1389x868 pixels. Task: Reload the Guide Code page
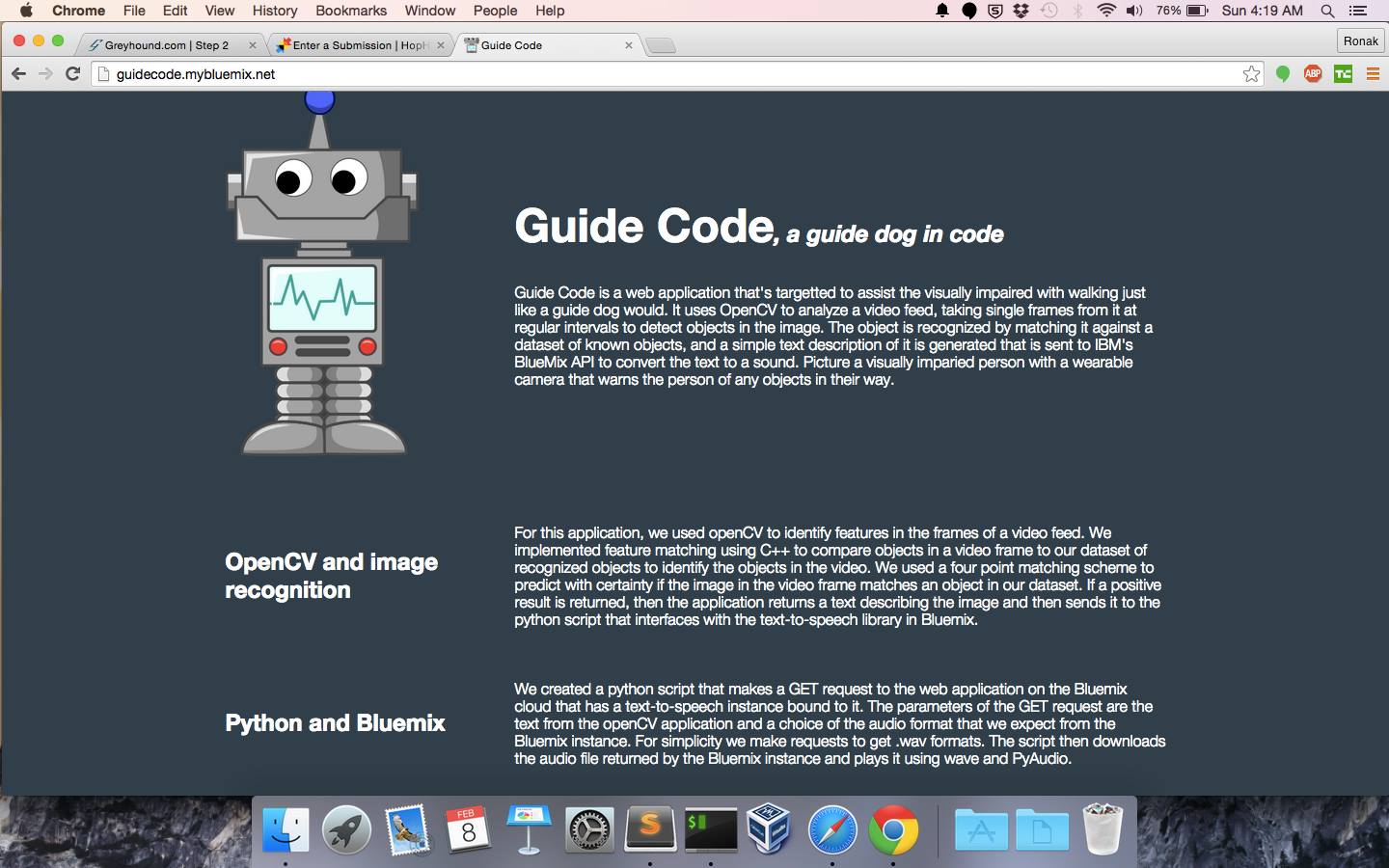[x=72, y=74]
